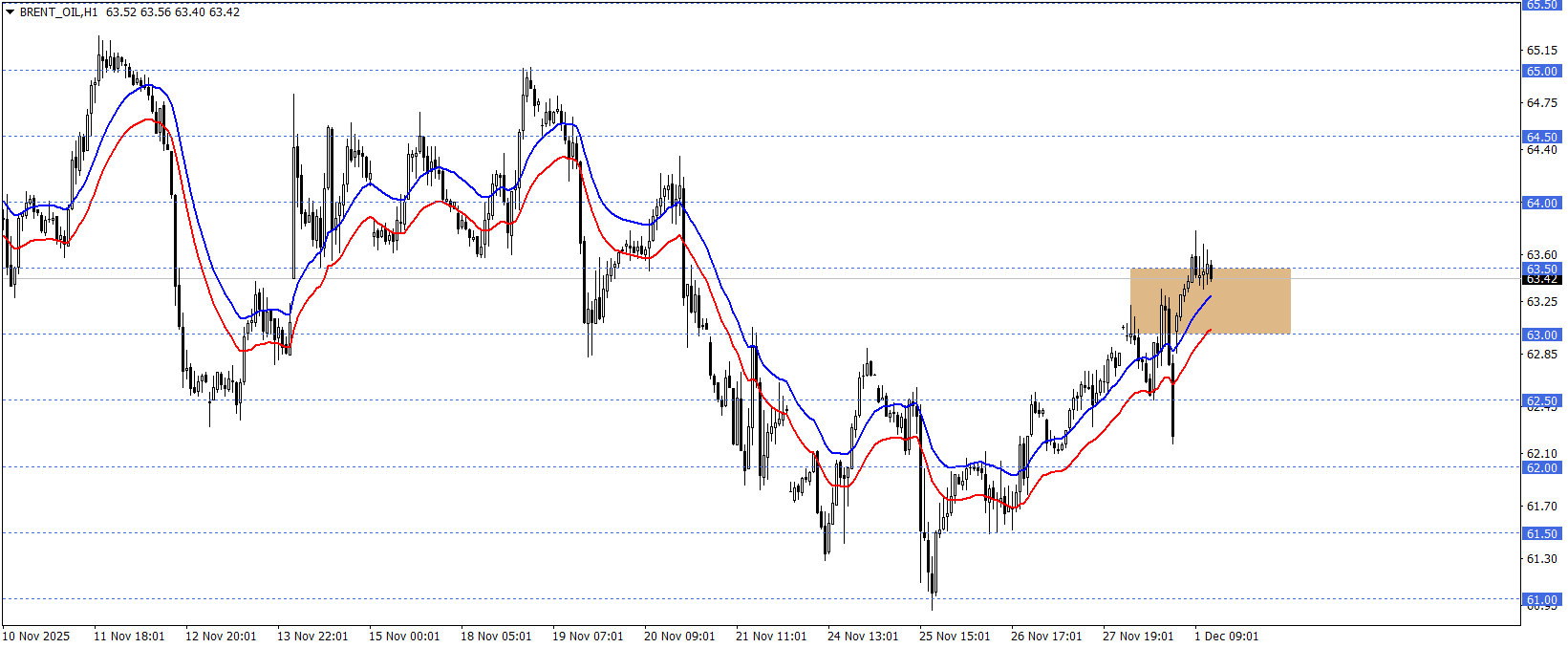Select the 65.00 horizontal level label
This screenshot has width=1568, height=648.
(x=1541, y=71)
